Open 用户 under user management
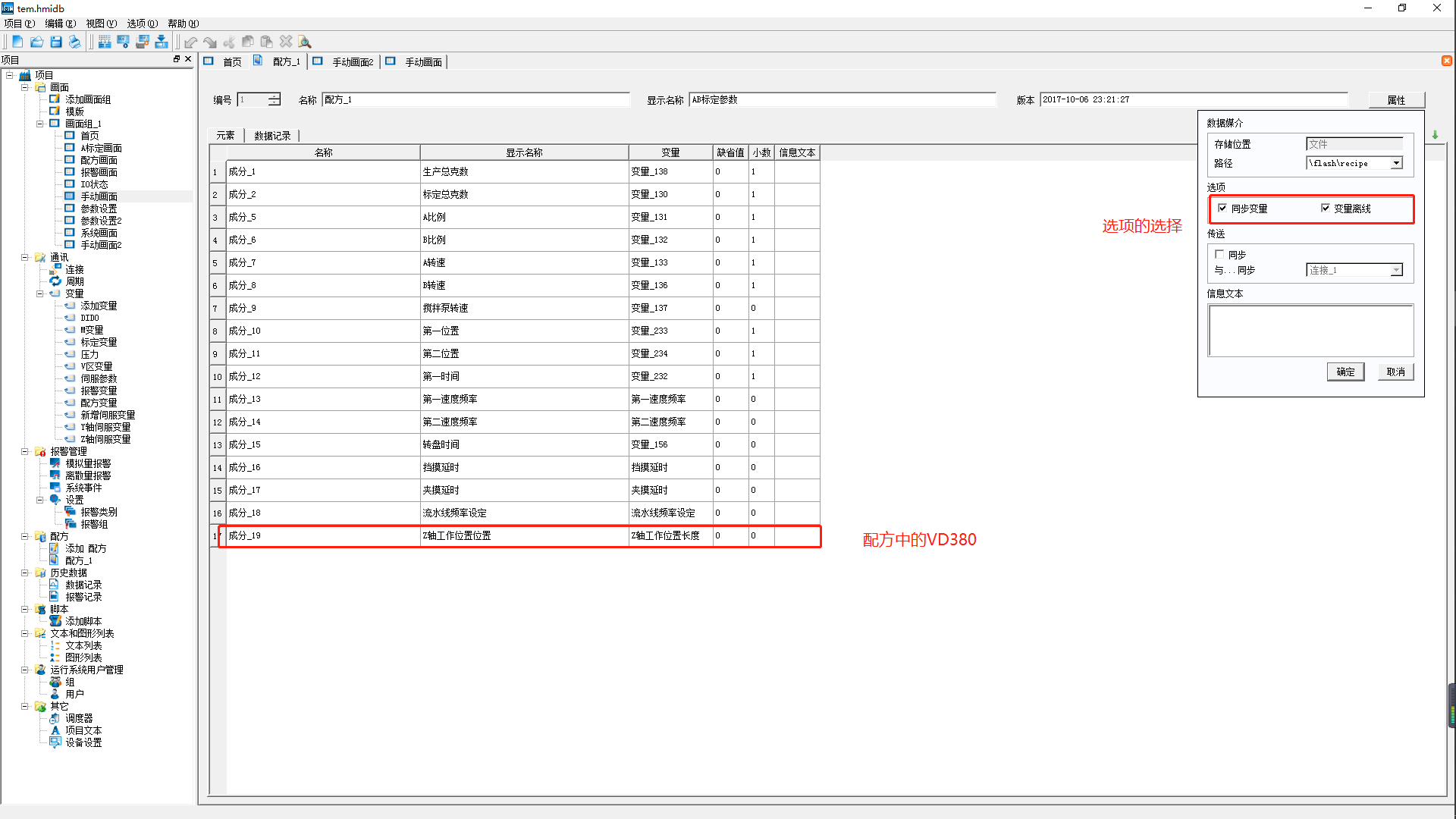The image size is (1456, 819). [x=74, y=694]
